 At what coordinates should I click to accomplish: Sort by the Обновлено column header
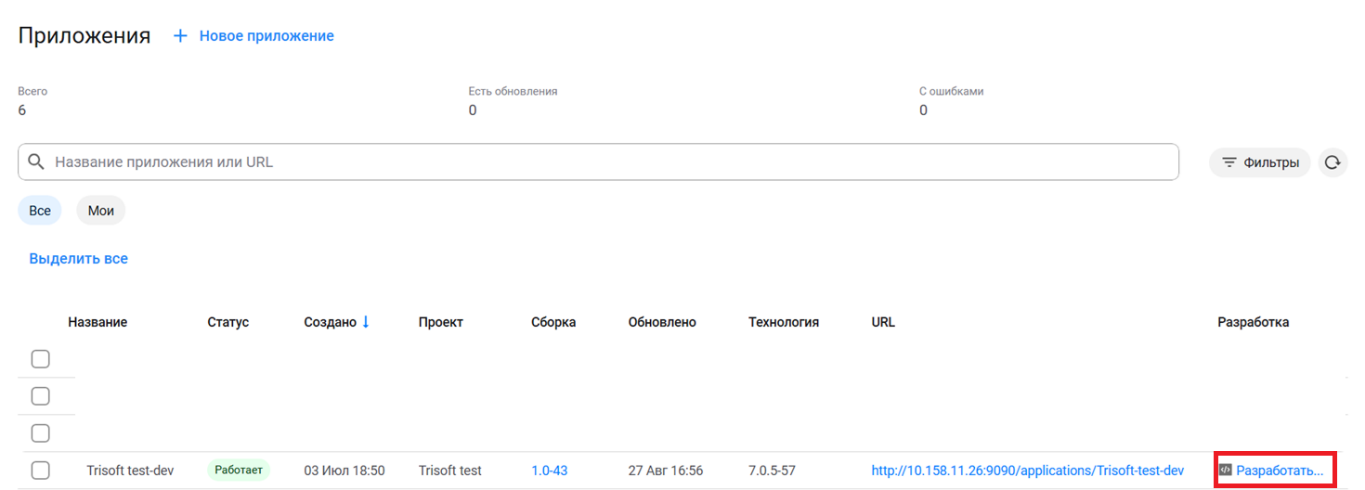coord(662,322)
